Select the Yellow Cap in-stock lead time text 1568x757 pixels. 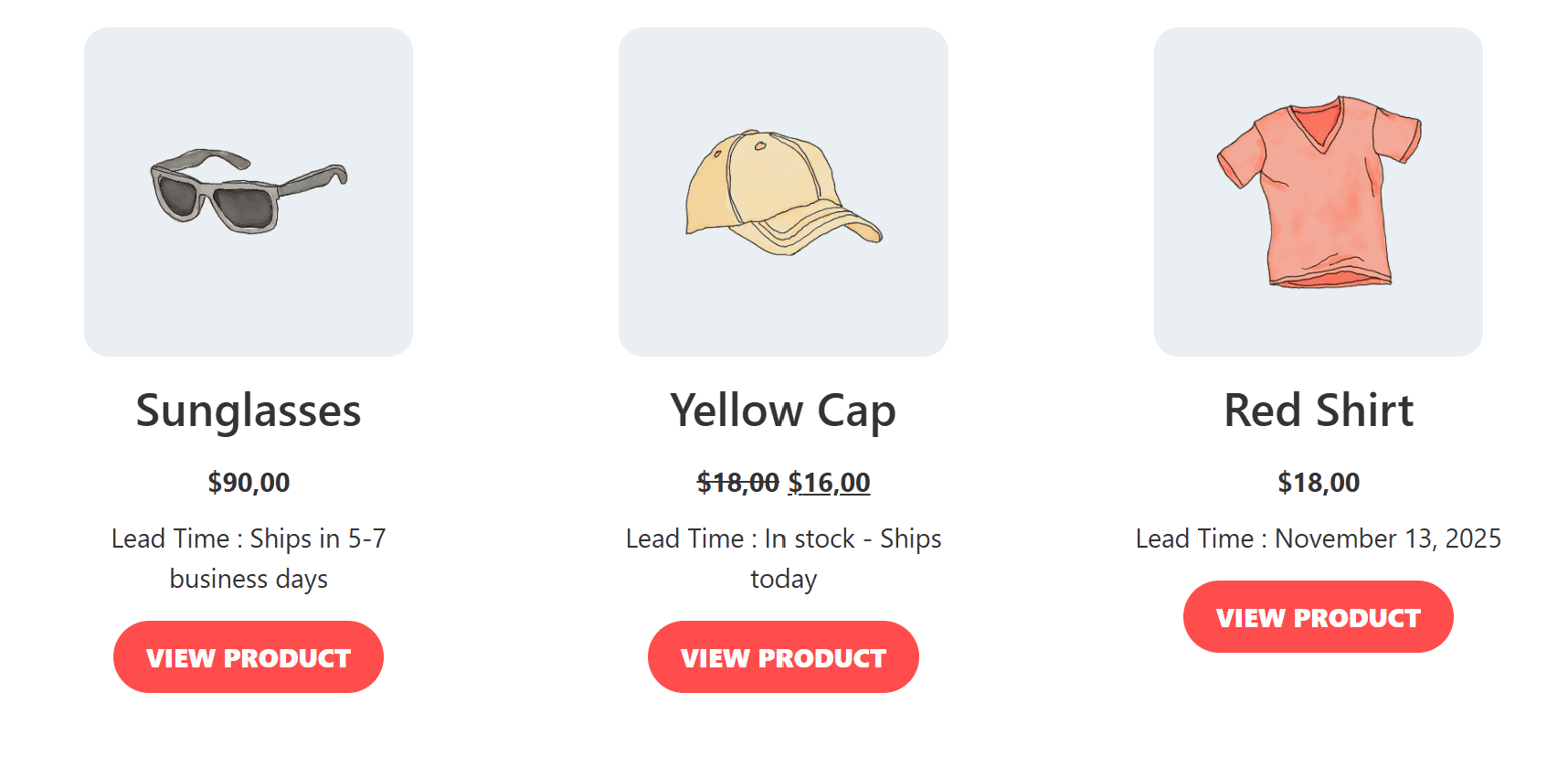click(783, 558)
